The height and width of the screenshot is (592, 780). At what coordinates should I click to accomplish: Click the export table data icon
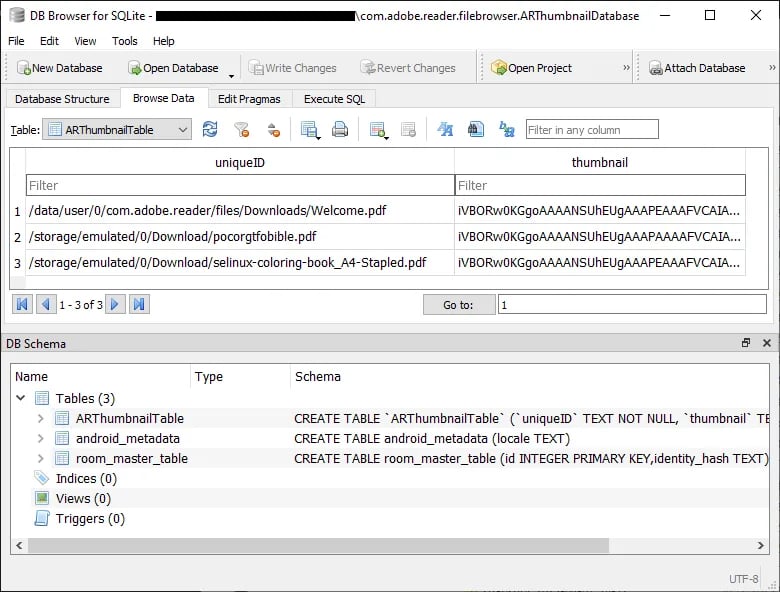[x=309, y=130]
